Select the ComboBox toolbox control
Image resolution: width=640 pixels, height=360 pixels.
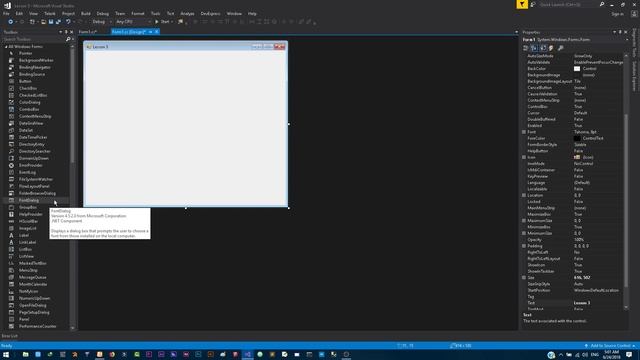tap(29, 109)
